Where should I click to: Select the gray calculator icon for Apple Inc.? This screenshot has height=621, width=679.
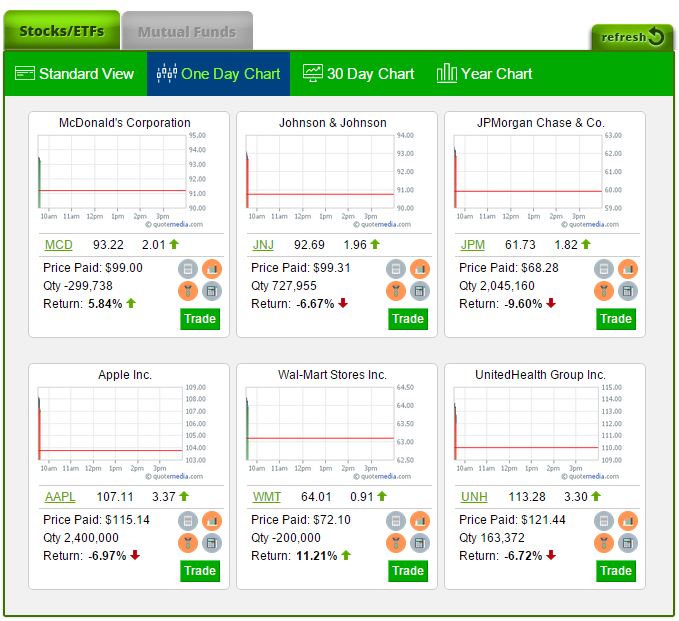(211, 543)
